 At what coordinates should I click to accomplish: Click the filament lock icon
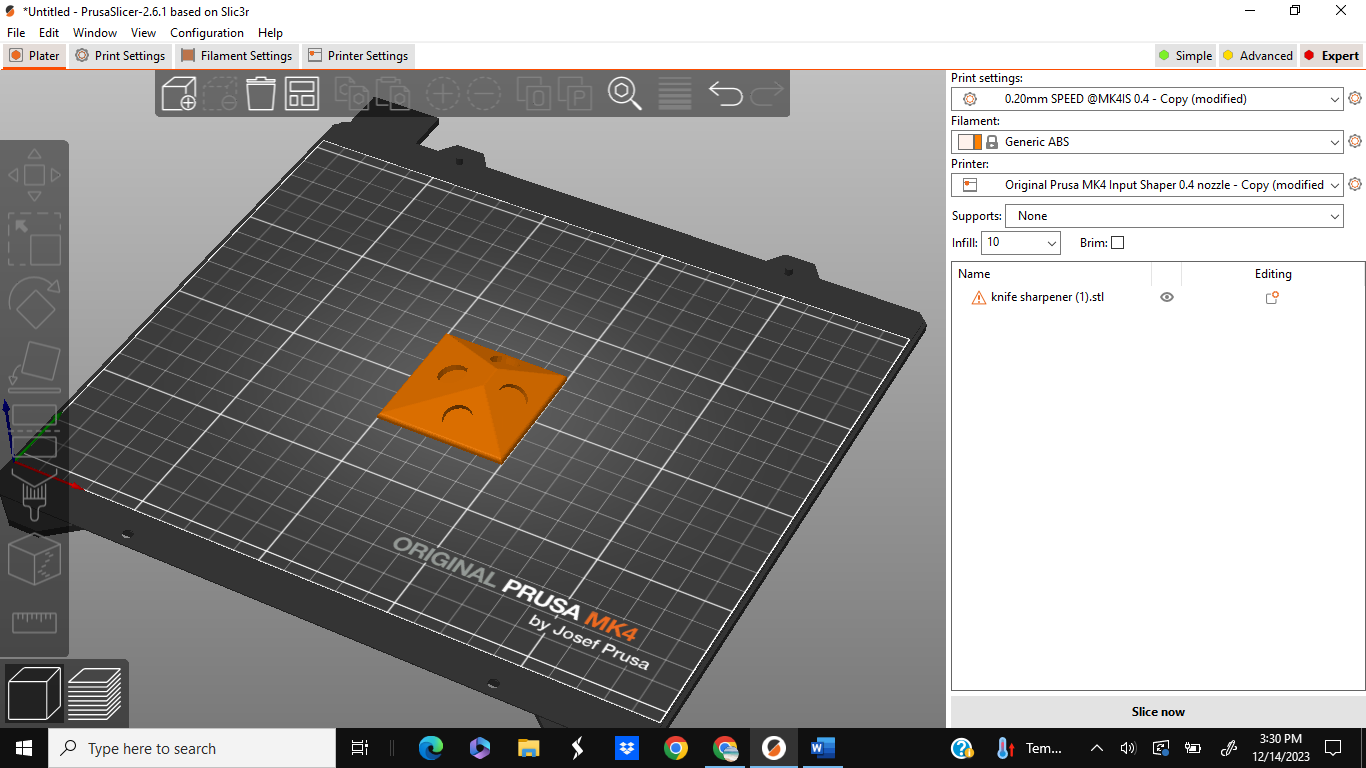tap(992, 142)
